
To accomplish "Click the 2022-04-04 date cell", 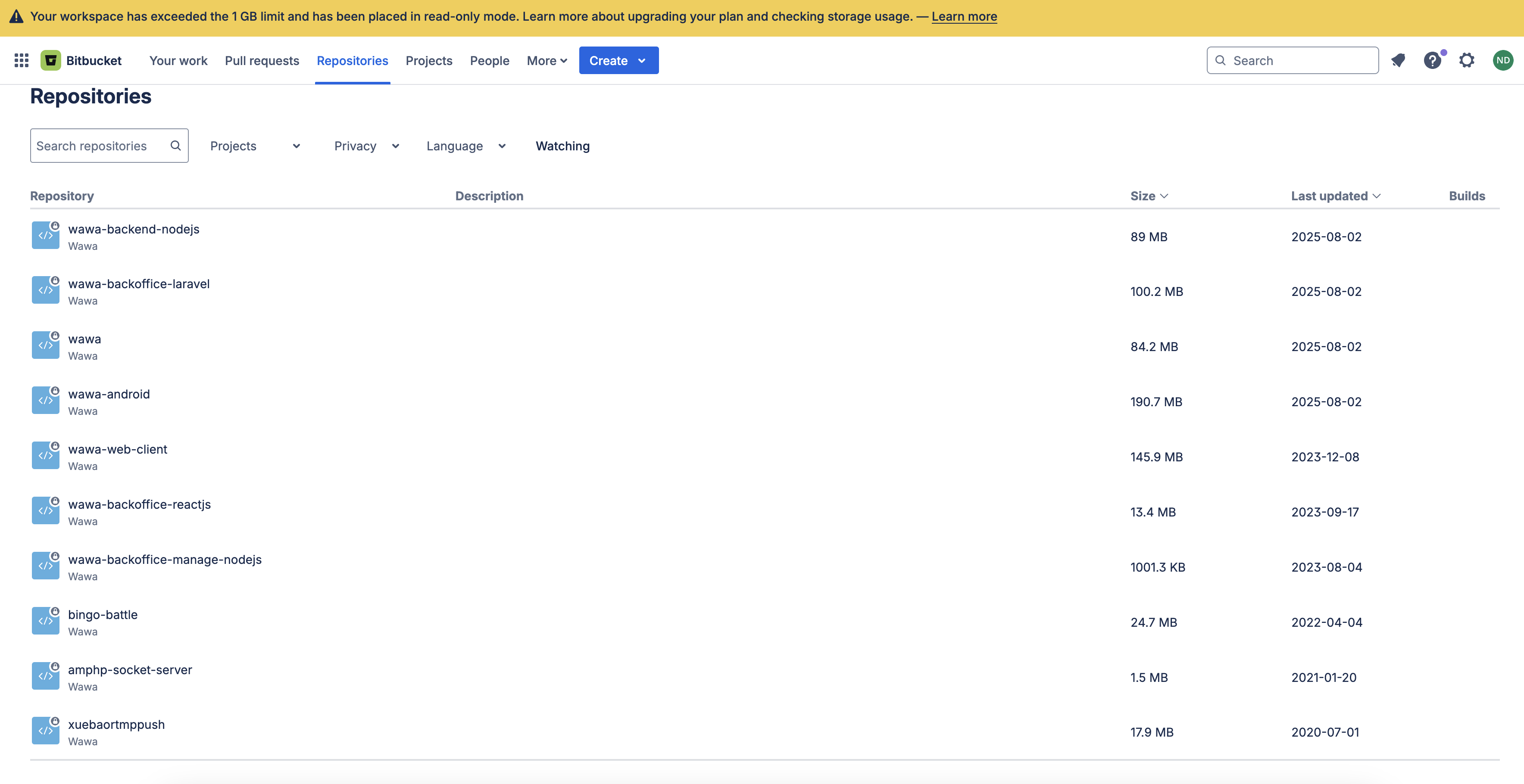I will tap(1327, 622).
